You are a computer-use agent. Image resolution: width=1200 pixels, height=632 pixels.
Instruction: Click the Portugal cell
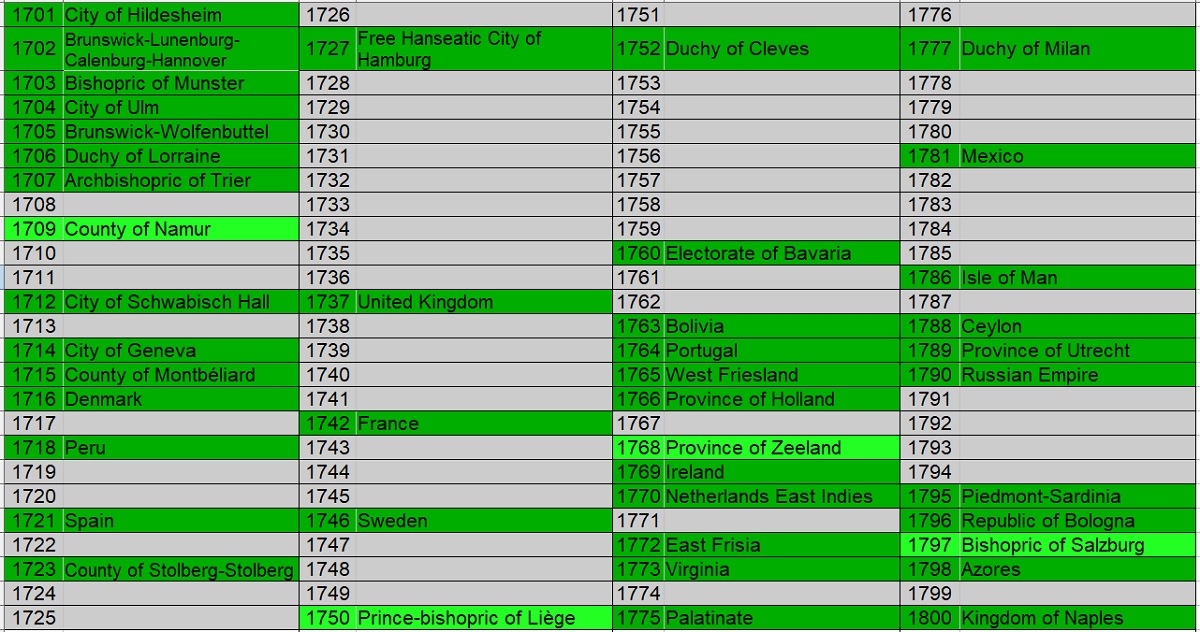(781, 350)
